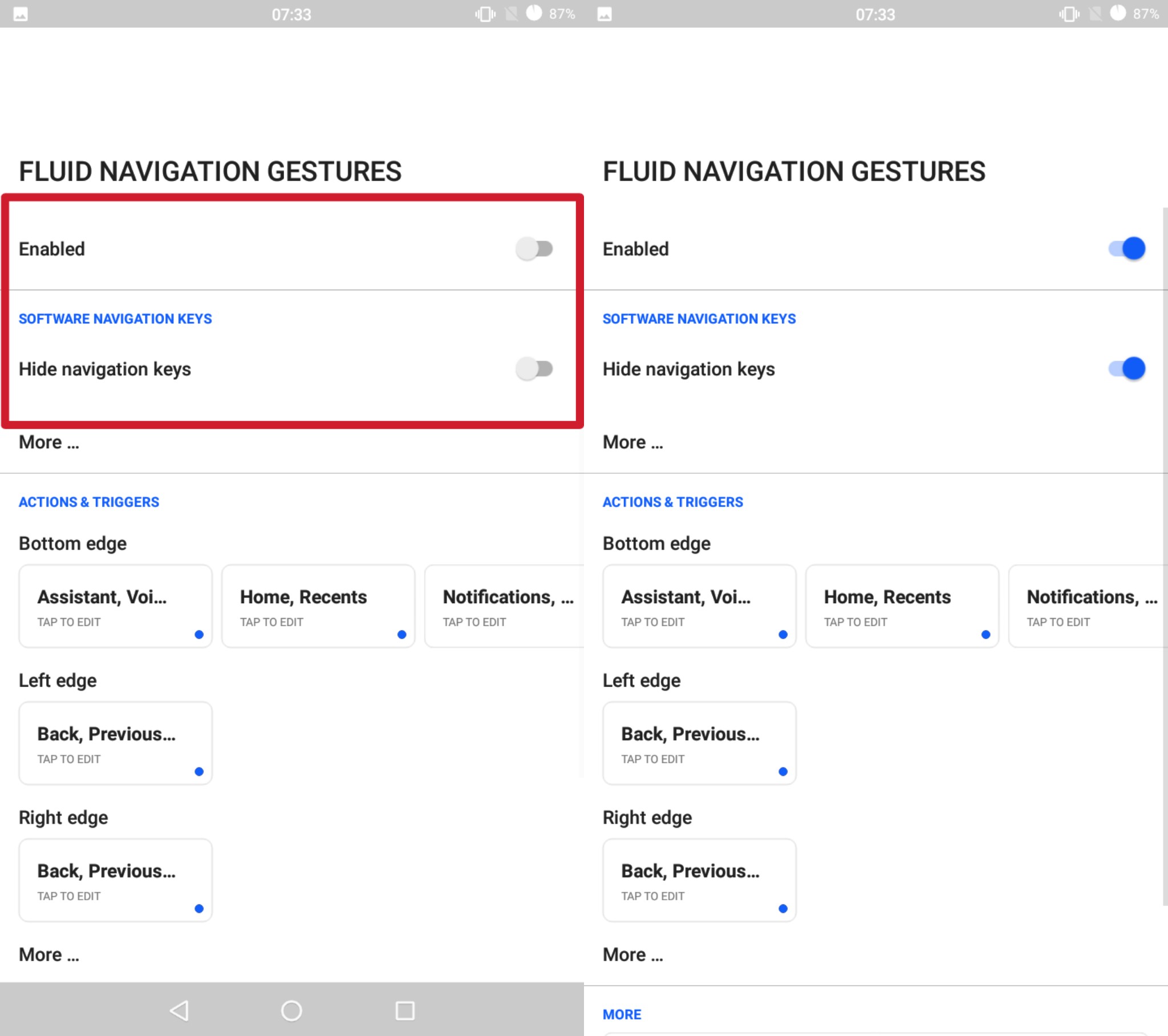
Task: Turn off Hide navigation keys in right screenshot
Action: (x=1127, y=368)
